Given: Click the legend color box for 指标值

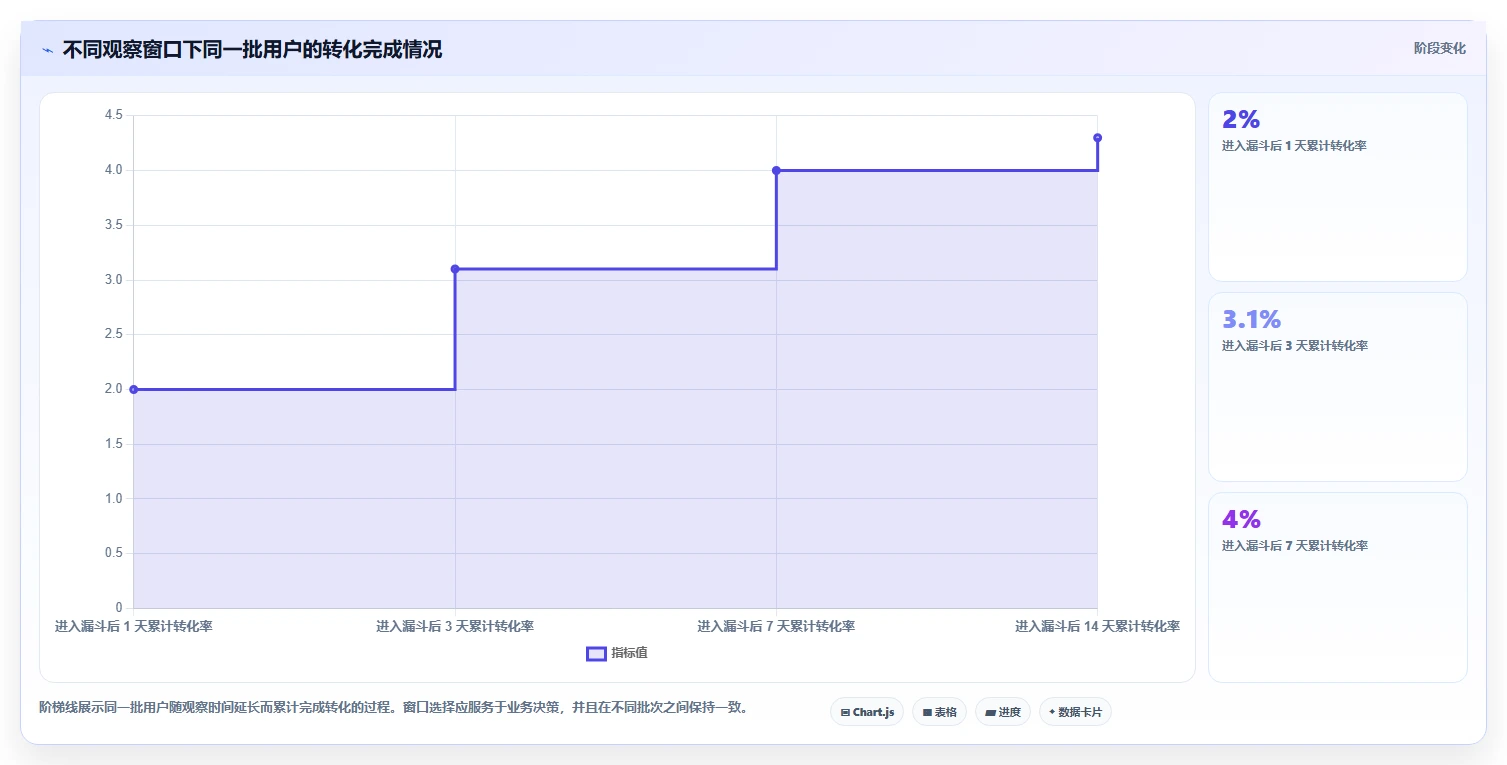Looking at the screenshot, I should (596, 653).
